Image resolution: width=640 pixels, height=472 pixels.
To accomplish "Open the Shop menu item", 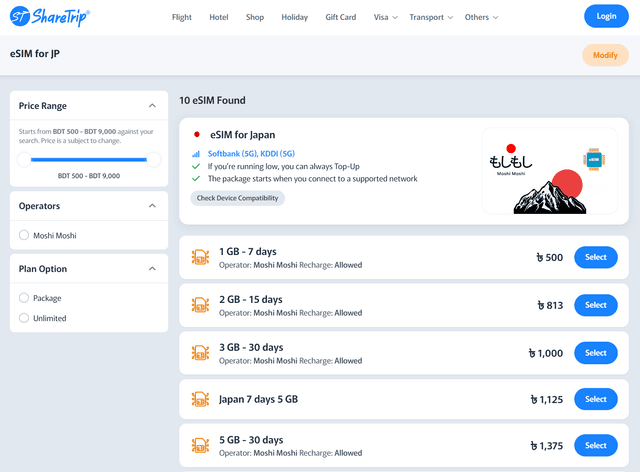I will (x=255, y=17).
